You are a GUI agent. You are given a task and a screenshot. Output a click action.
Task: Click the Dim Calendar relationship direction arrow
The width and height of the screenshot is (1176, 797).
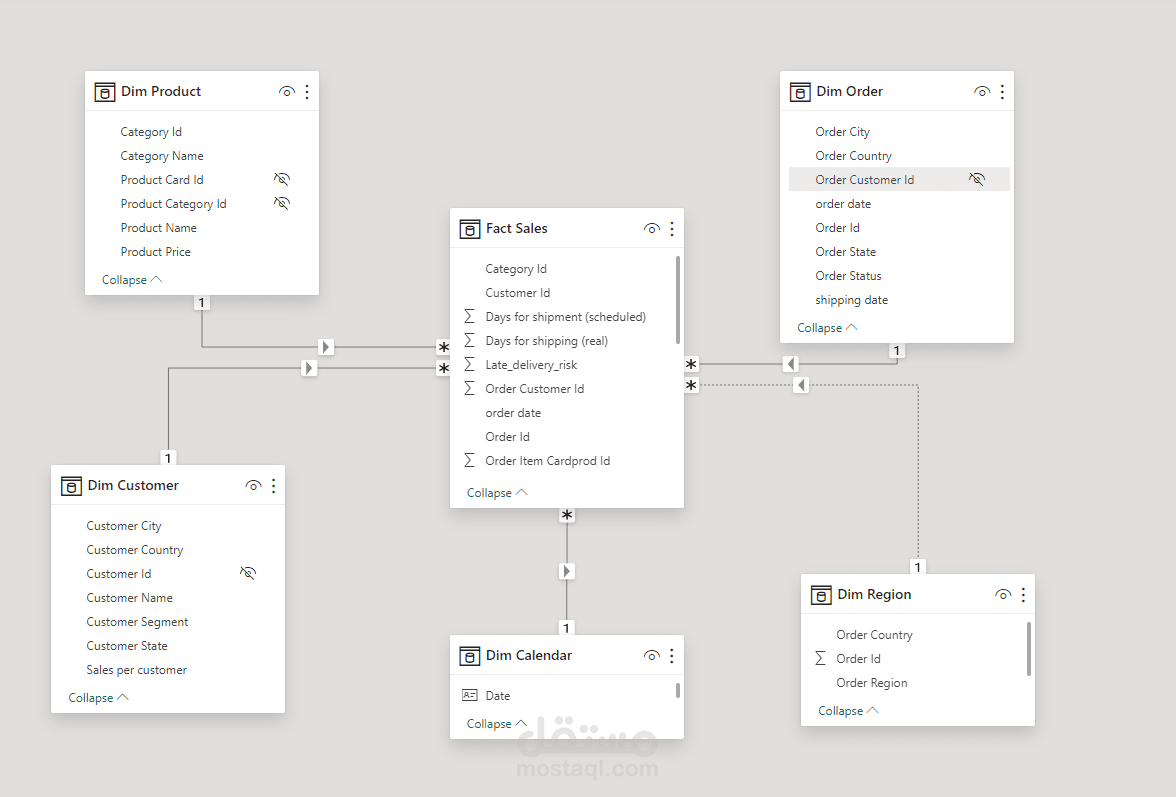click(x=567, y=571)
